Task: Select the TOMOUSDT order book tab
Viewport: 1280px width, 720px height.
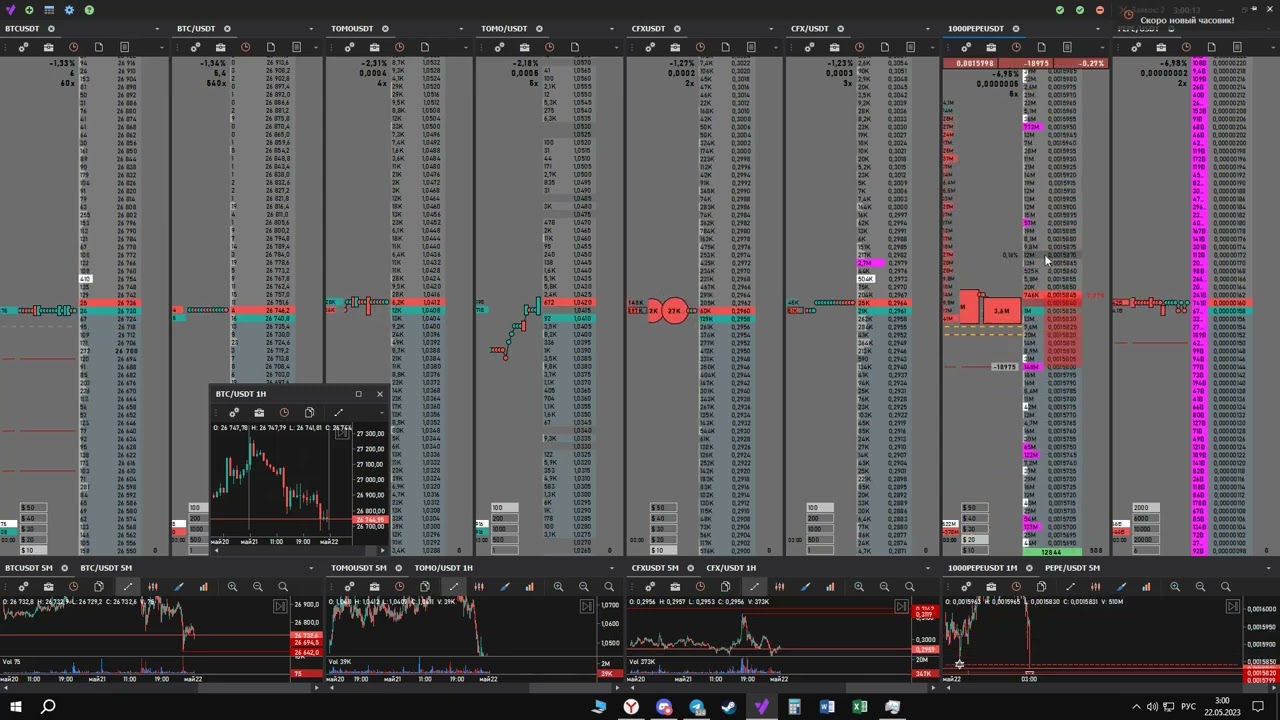Action: pos(353,29)
